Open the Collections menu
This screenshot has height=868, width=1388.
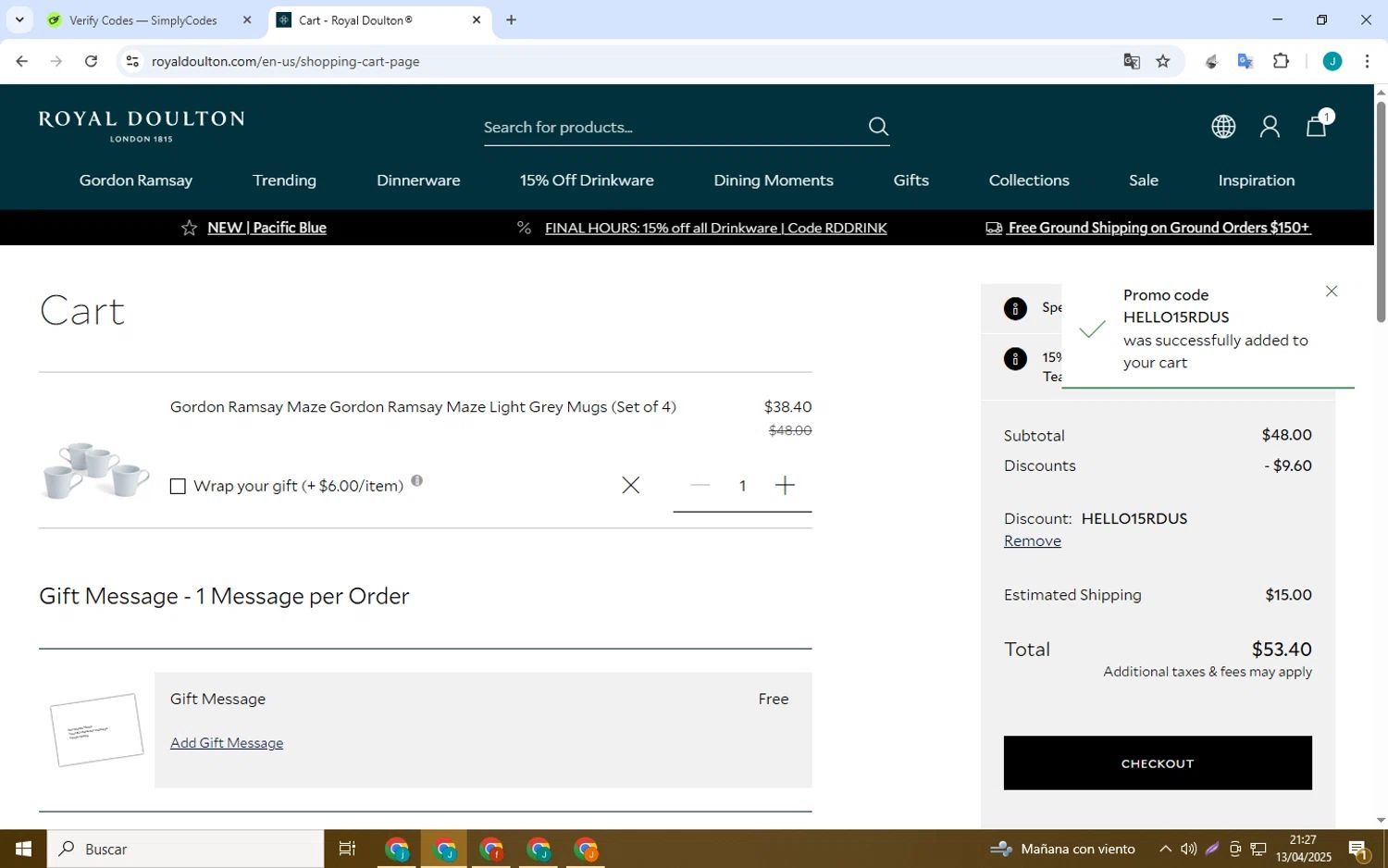point(1029,180)
